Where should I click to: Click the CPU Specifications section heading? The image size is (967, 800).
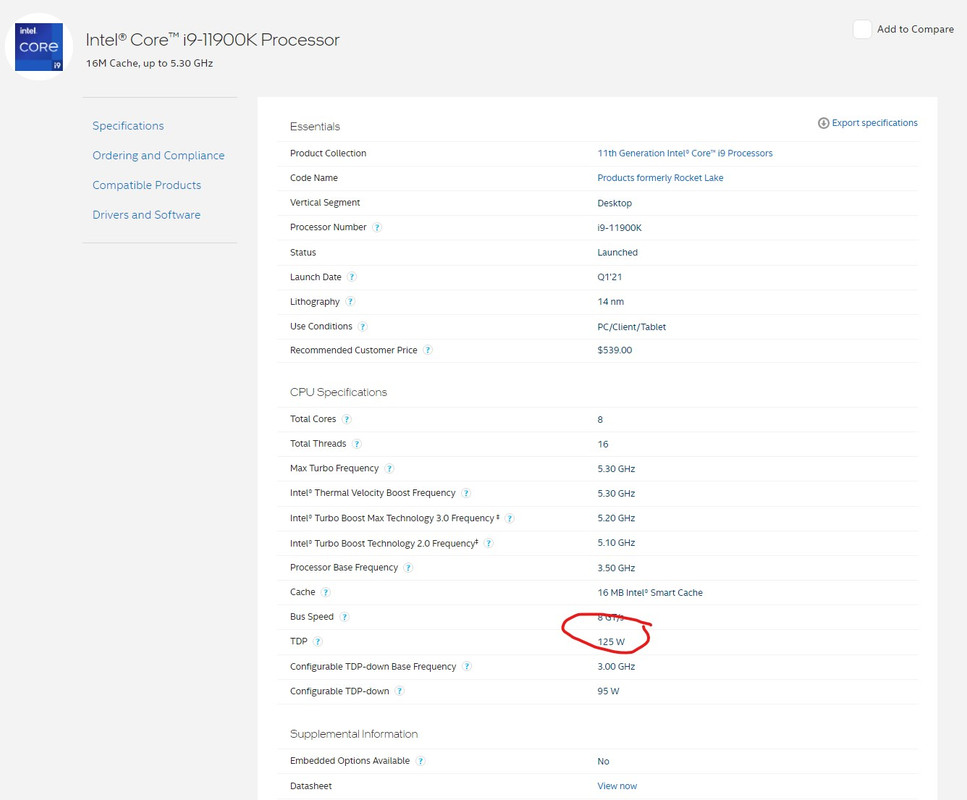pyautogui.click(x=339, y=392)
